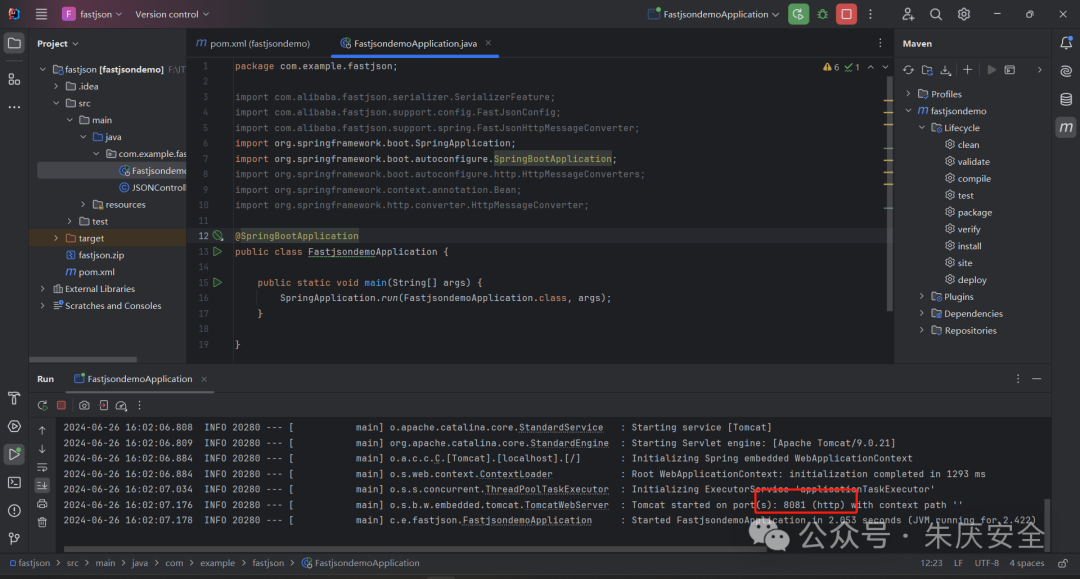Expand the .idea folder
This screenshot has width=1080, height=579.
[x=56, y=86]
